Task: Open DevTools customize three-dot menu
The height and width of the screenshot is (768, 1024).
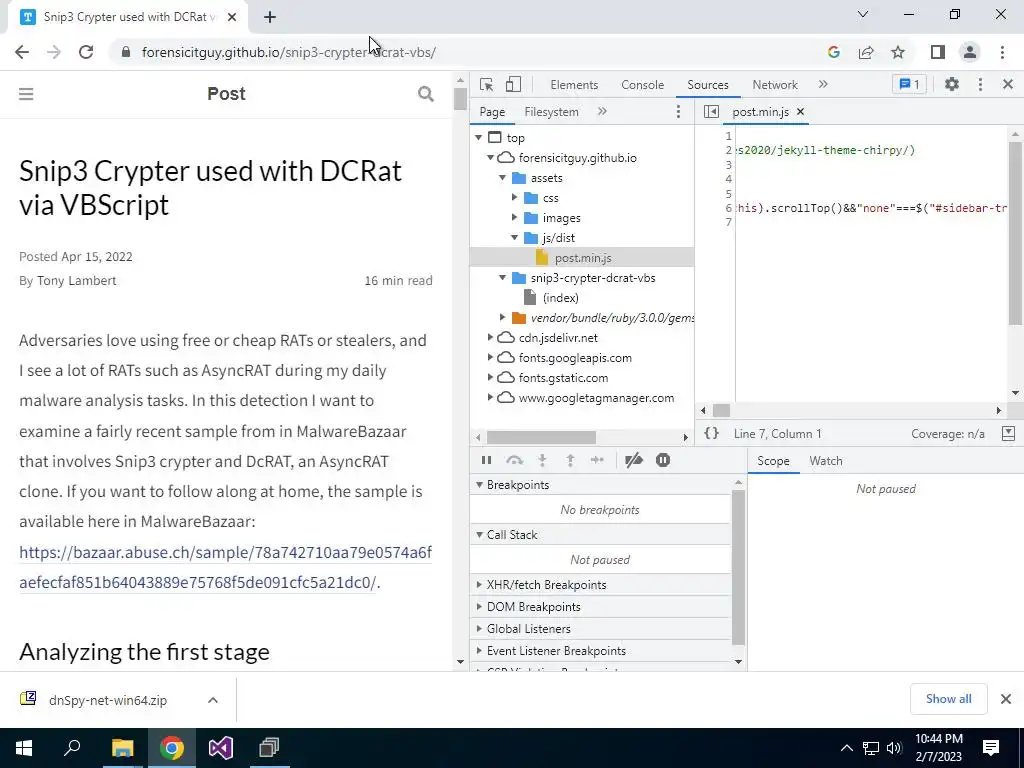Action: coord(980,84)
